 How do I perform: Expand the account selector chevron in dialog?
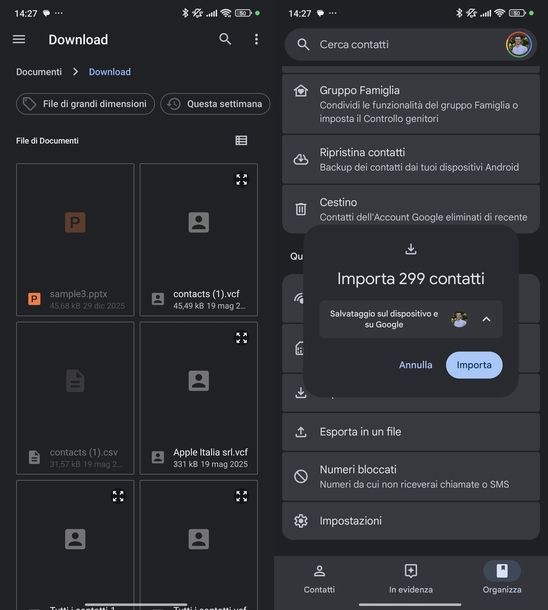pos(486,319)
